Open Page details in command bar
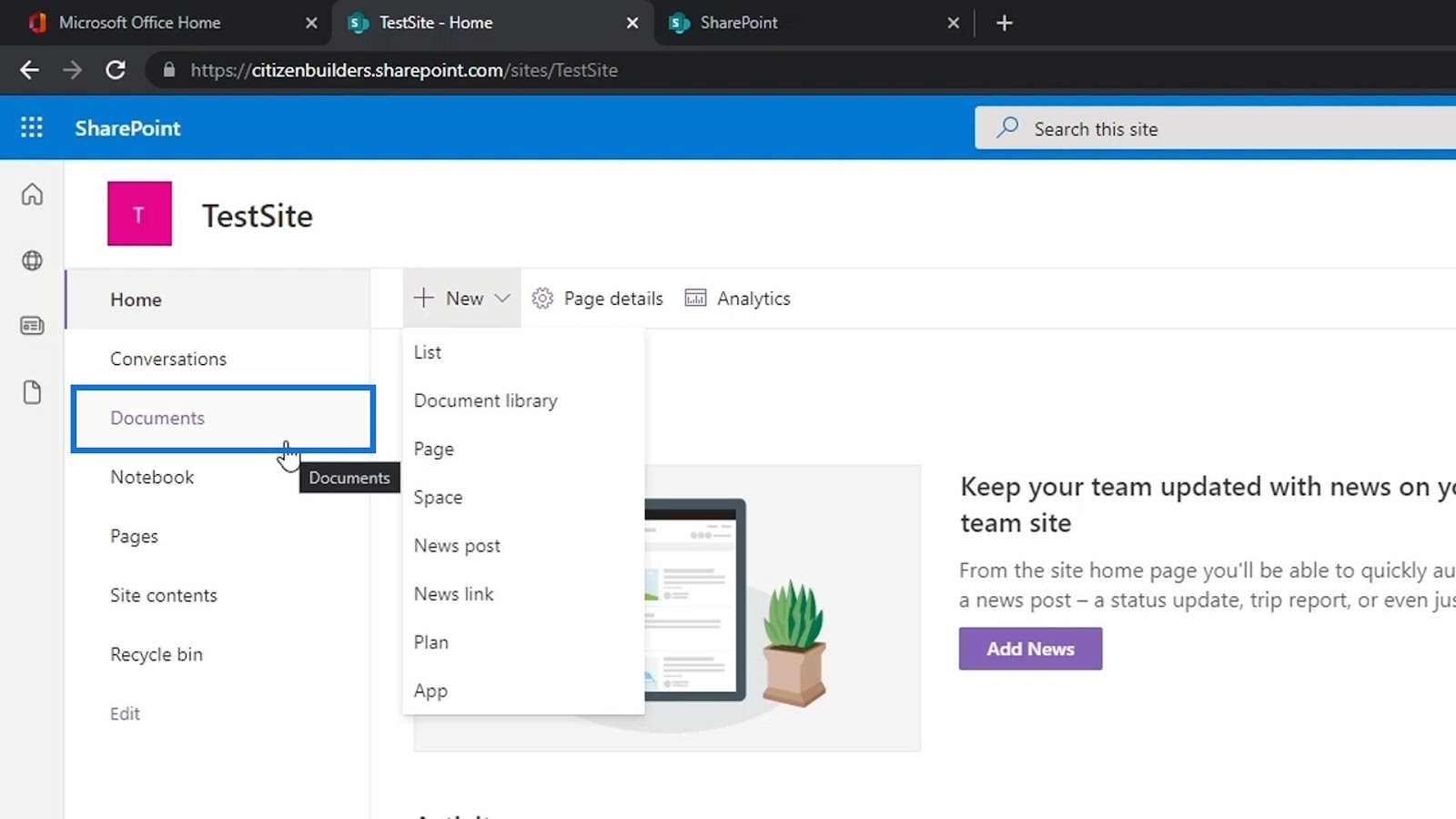1456x819 pixels. [x=598, y=298]
